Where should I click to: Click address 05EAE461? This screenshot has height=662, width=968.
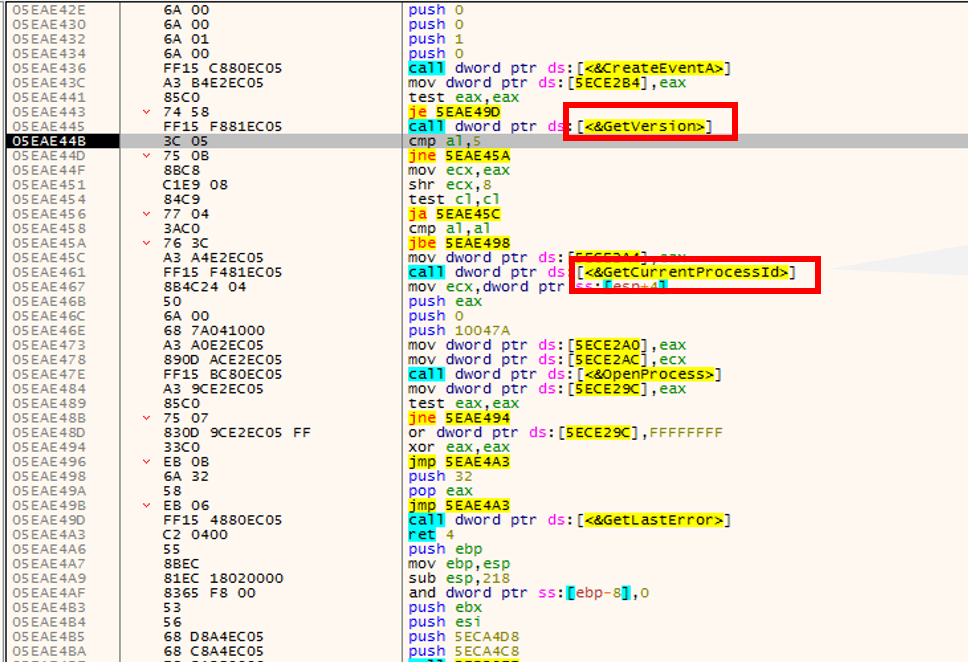click(49, 272)
